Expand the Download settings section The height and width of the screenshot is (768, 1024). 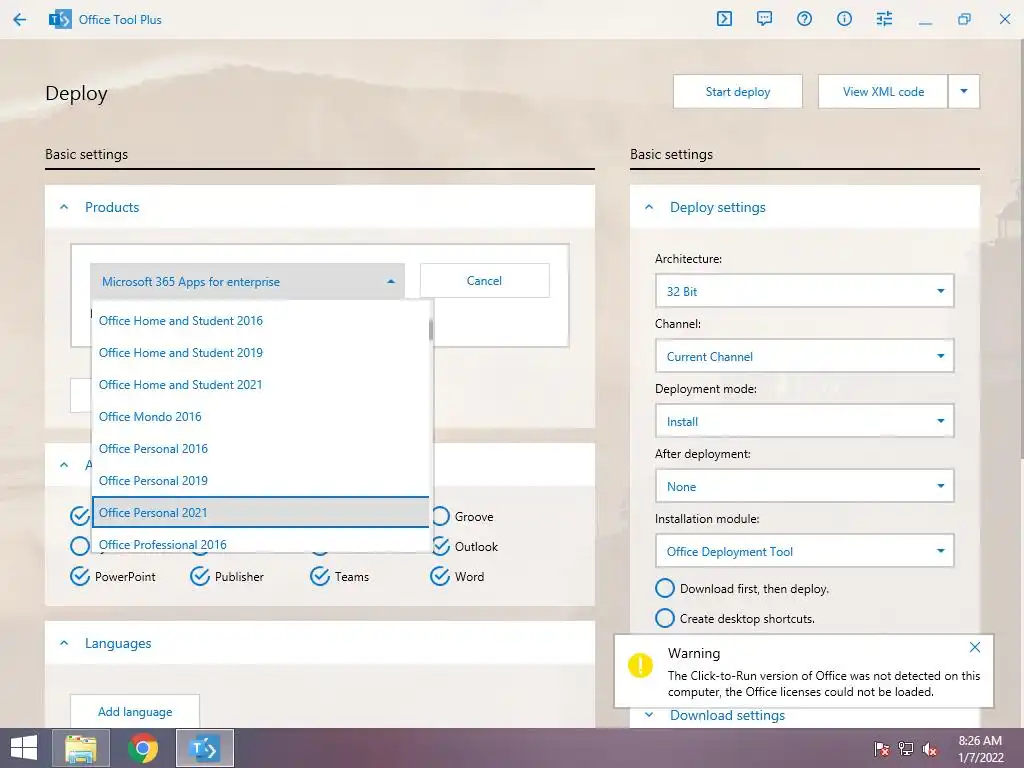pyautogui.click(x=649, y=715)
